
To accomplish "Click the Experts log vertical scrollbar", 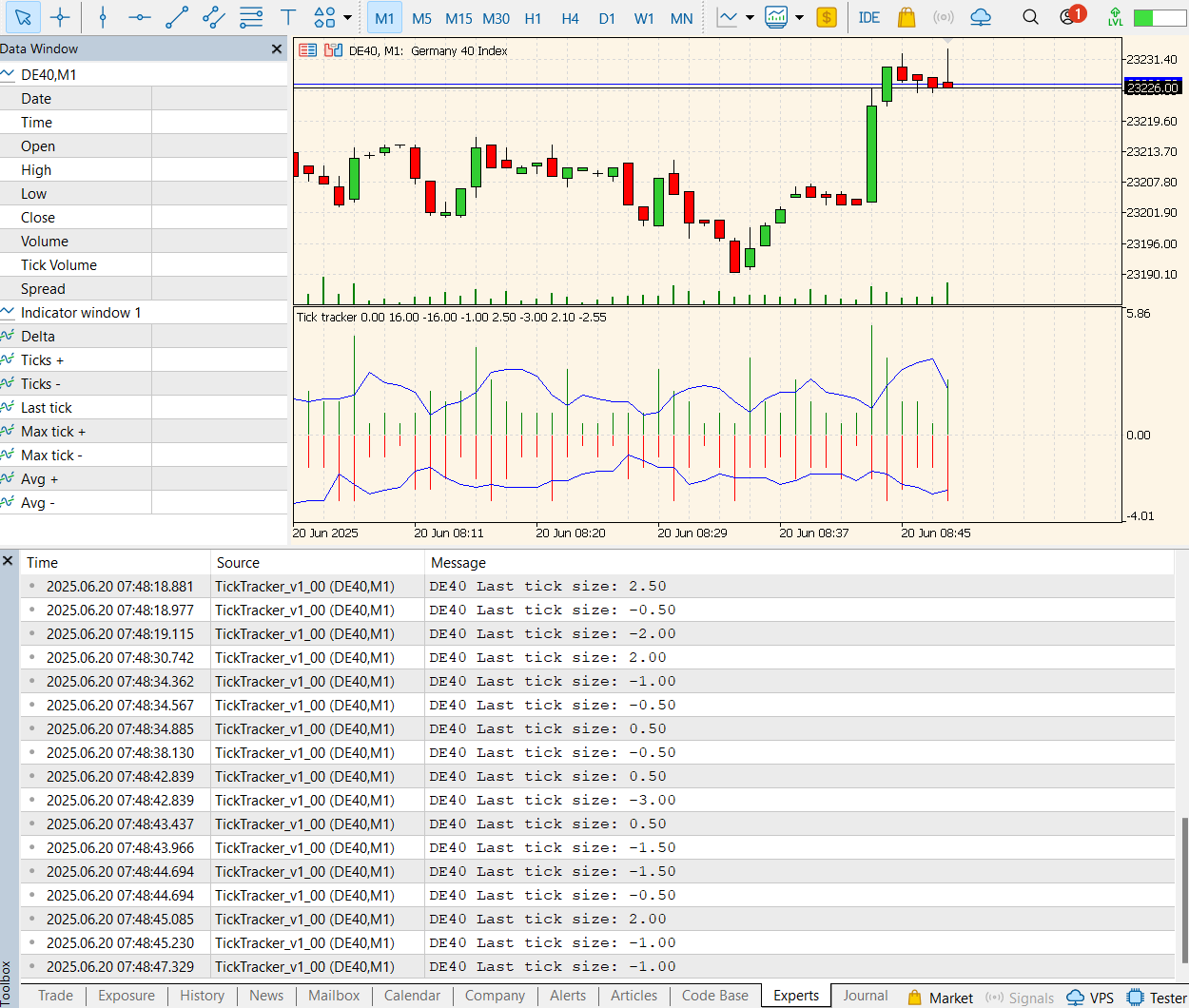I will [x=1183, y=889].
